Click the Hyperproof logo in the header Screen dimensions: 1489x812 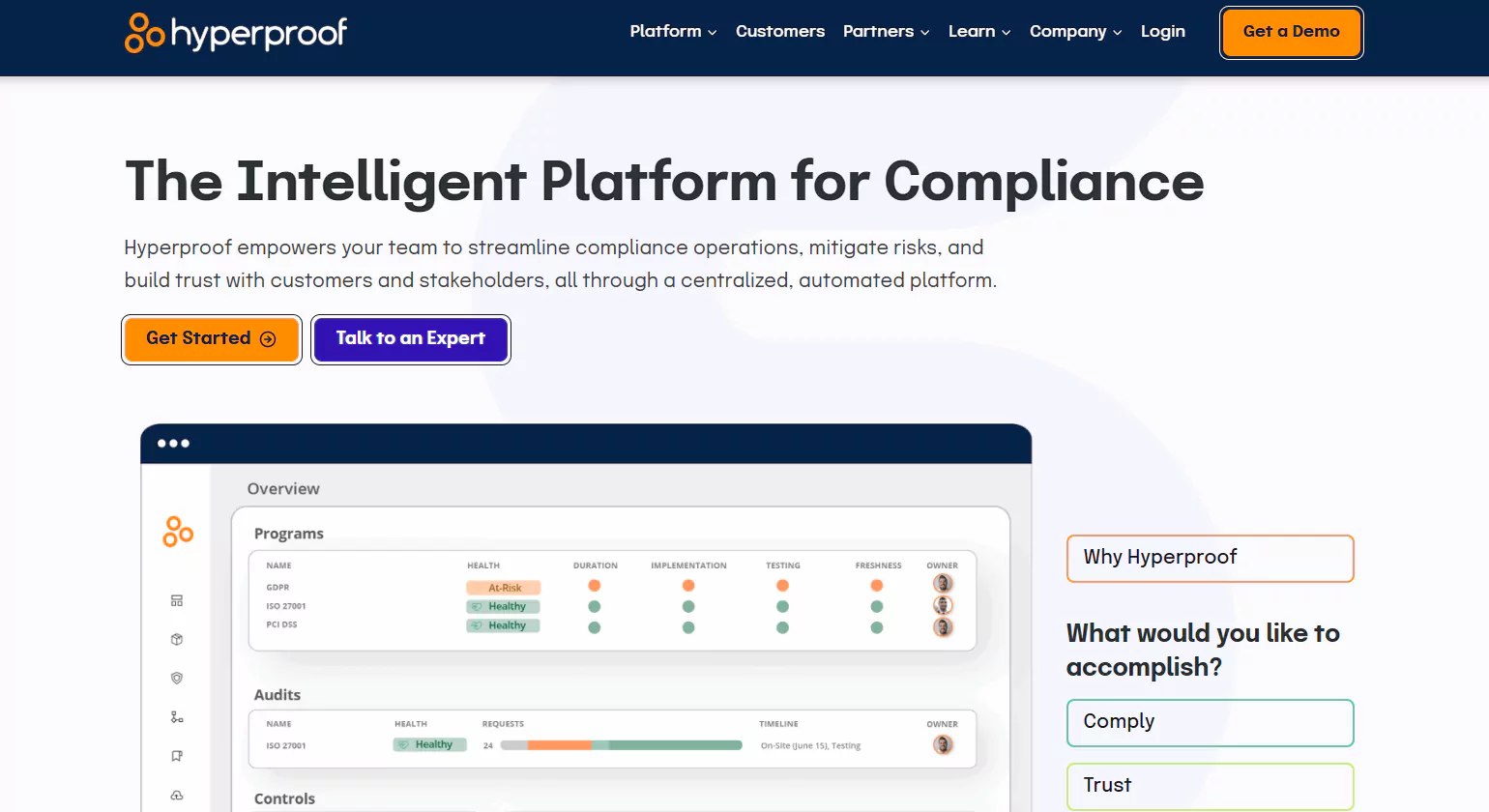coord(236,33)
